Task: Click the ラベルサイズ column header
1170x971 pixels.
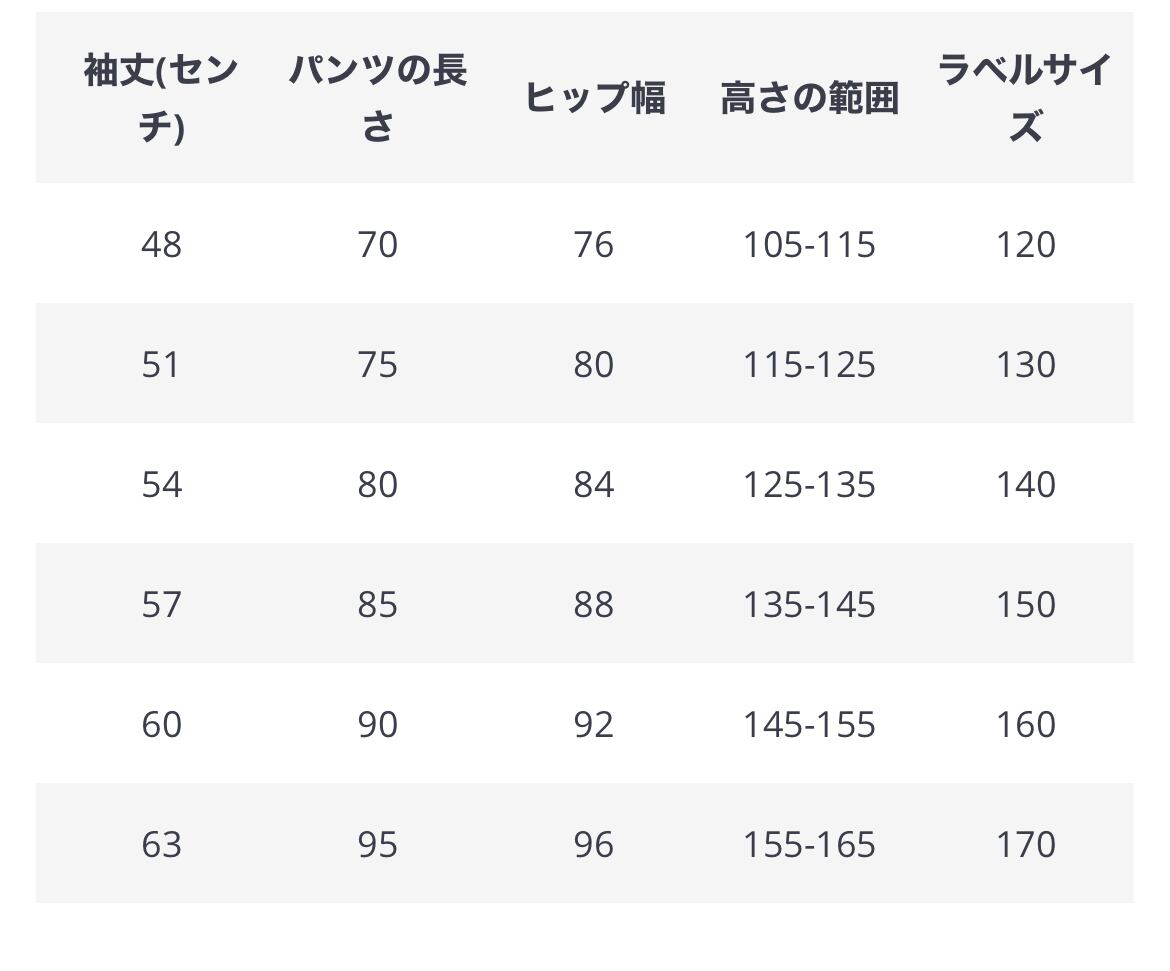Action: pos(1025,98)
